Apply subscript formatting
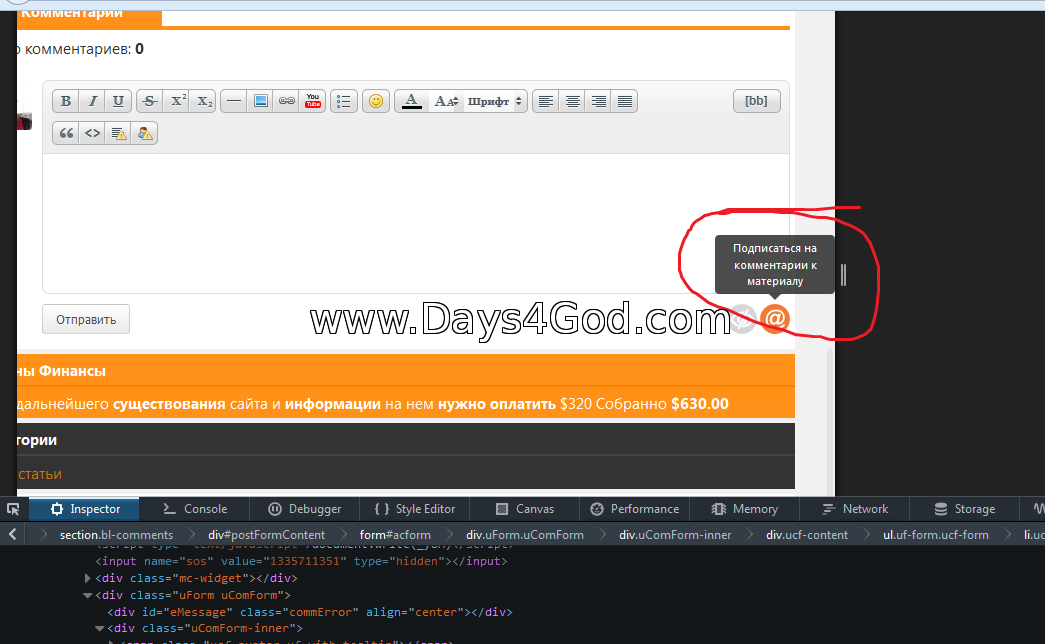The image size is (1045, 644). pyautogui.click(x=203, y=101)
